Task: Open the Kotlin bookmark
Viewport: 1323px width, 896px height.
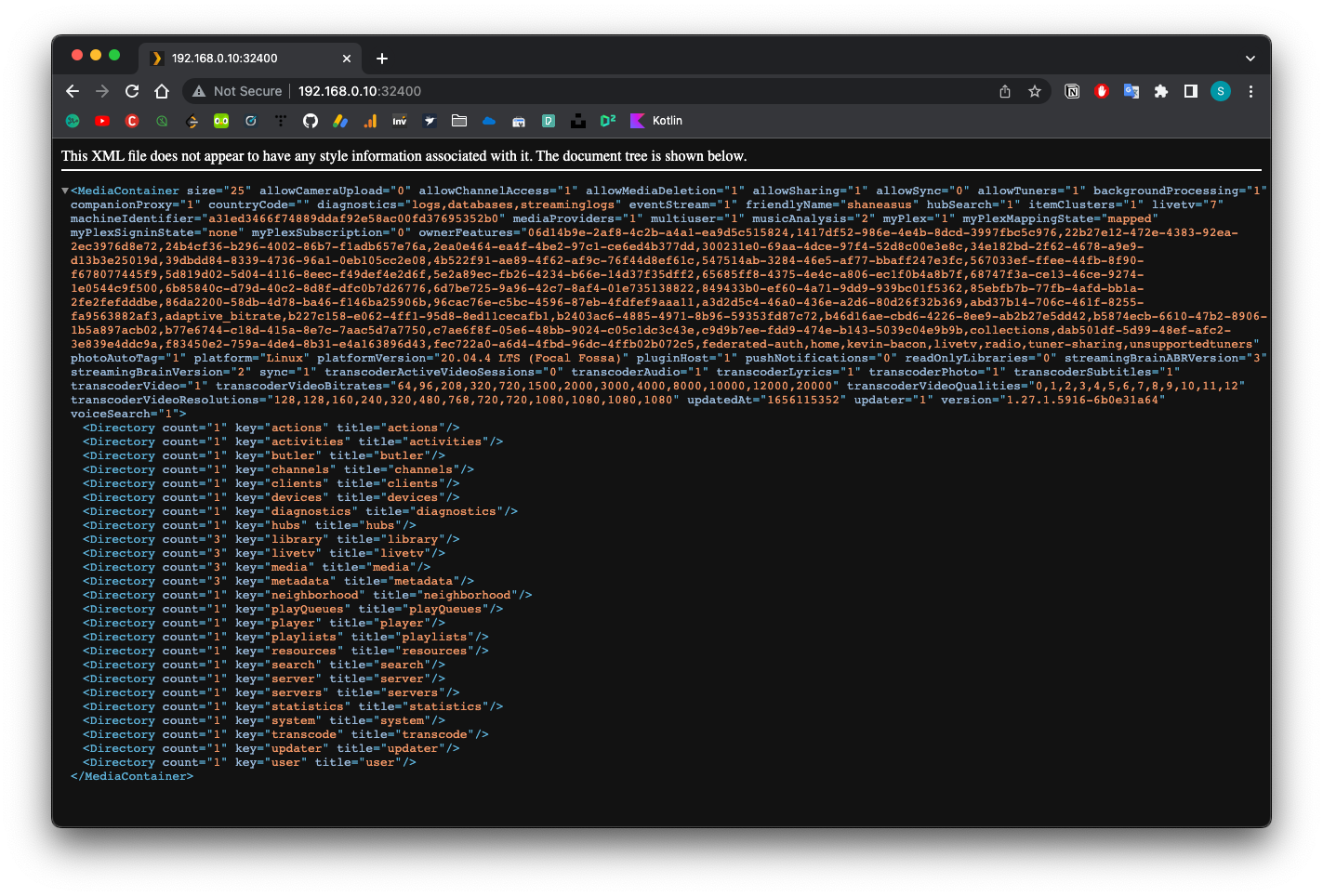Action: pyautogui.click(x=656, y=121)
